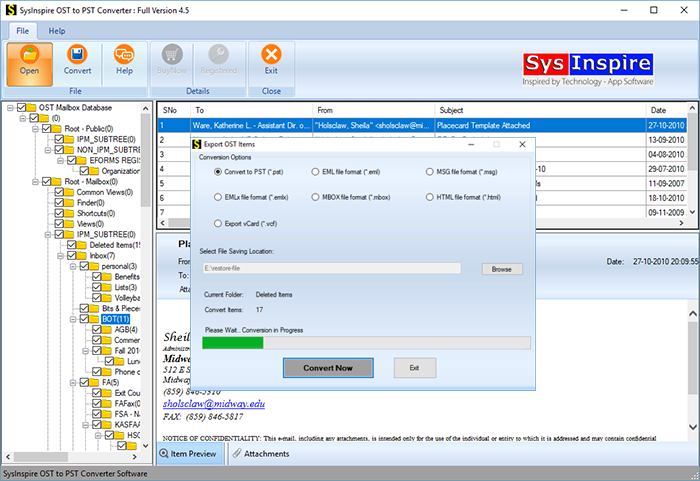
Task: Click the file saving location field
Action: click(332, 268)
